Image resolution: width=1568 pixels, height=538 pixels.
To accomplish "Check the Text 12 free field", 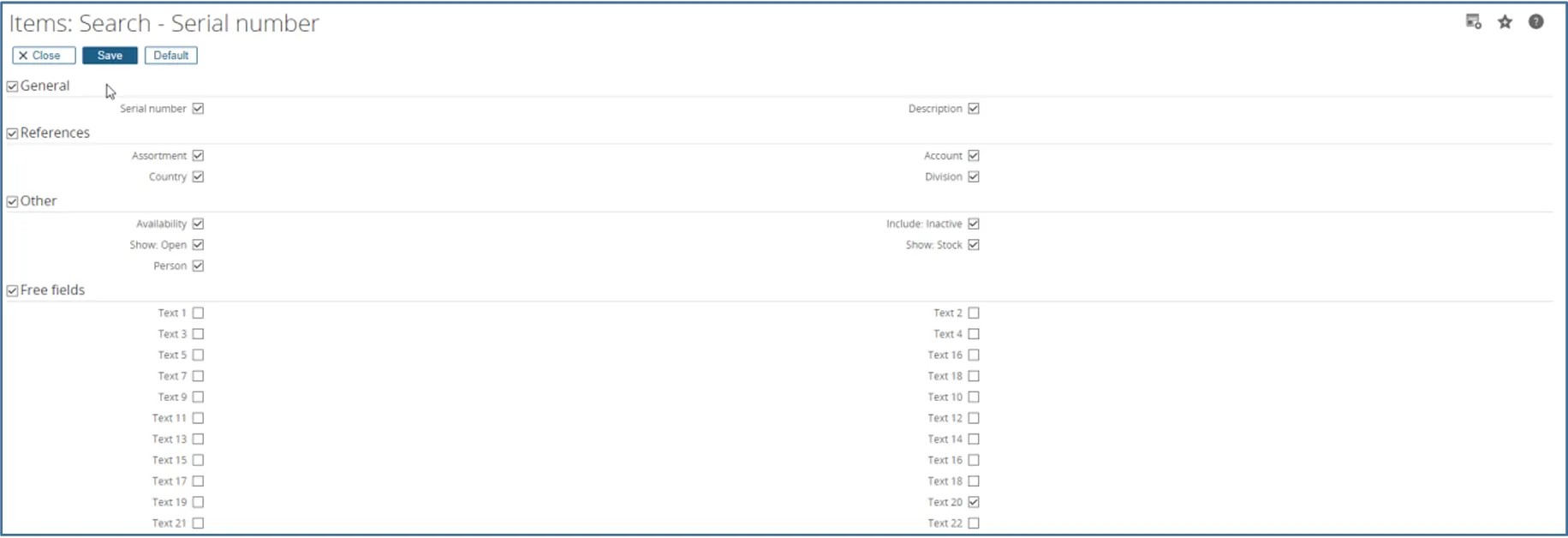I will 974,418.
